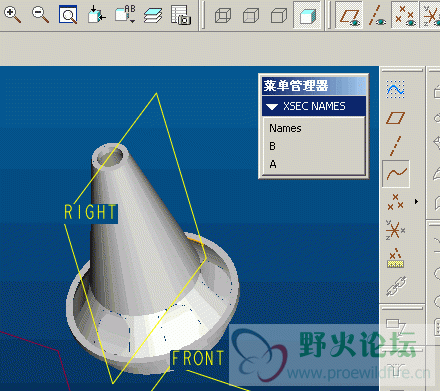
Task: Switch to Hidden Line display mode
Action: point(251,15)
